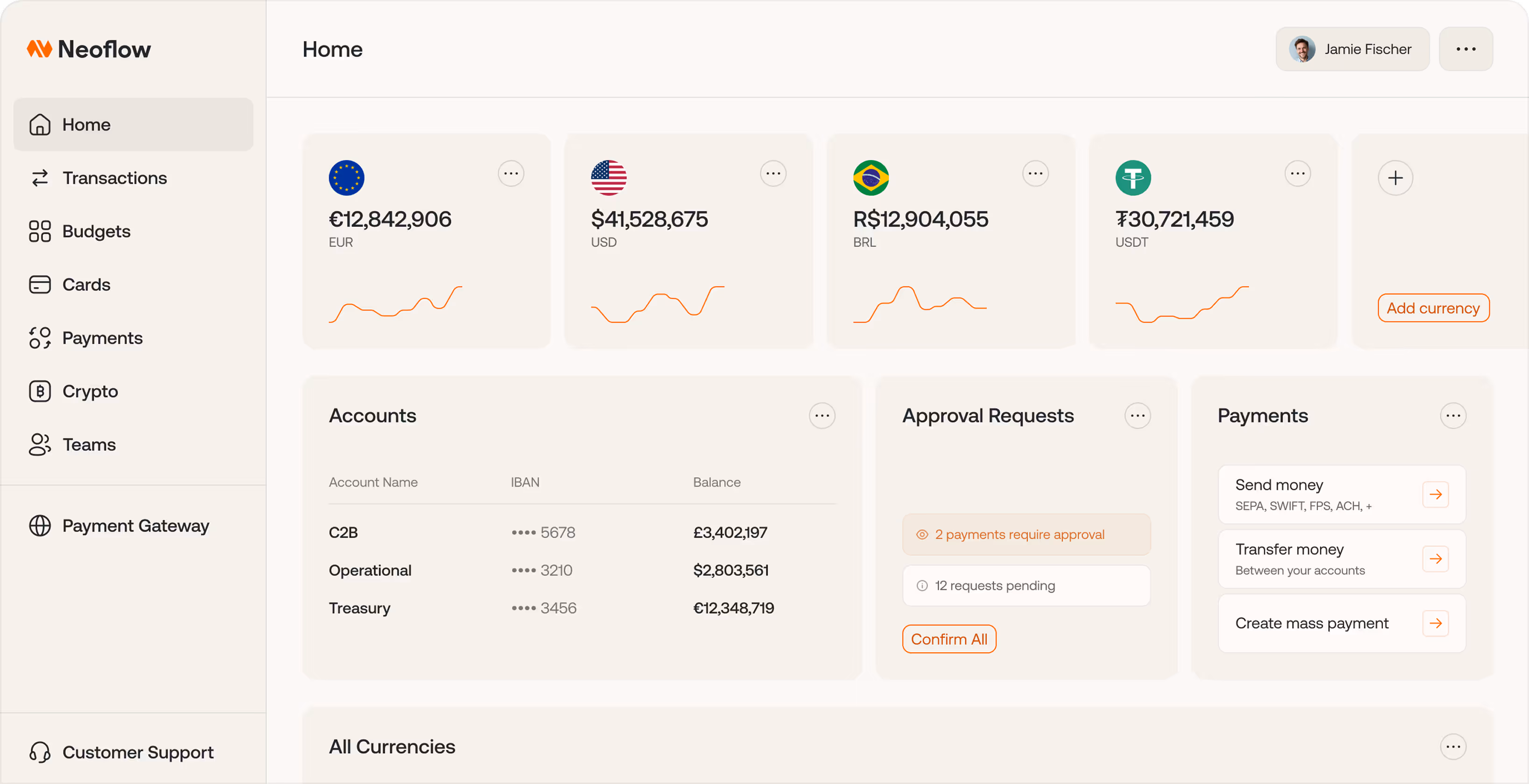This screenshot has height=784, width=1529.
Task: View the 12 requests pending notice
Action: click(1026, 585)
